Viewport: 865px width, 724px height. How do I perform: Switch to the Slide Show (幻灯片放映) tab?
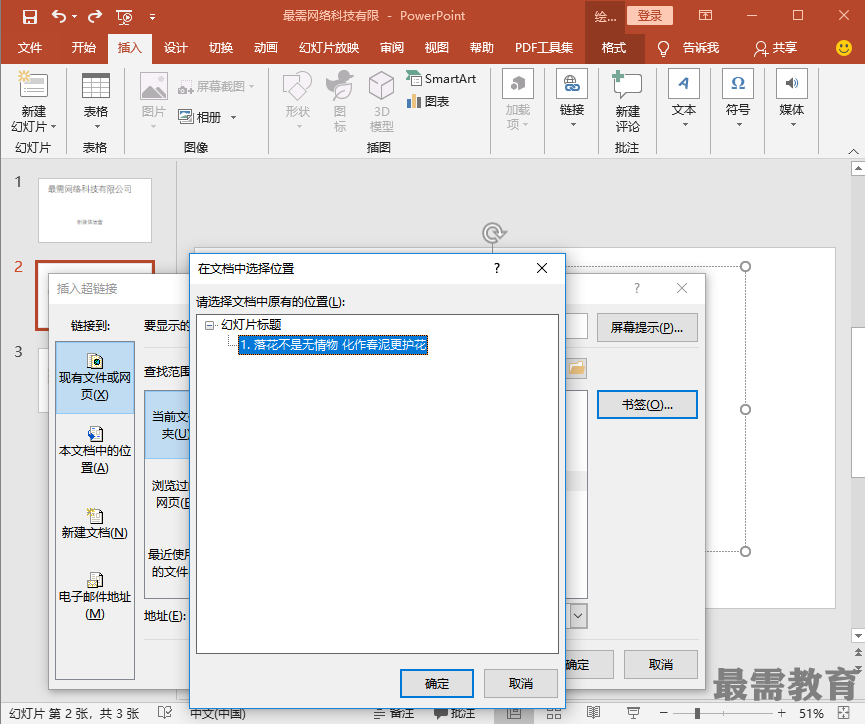tap(329, 48)
